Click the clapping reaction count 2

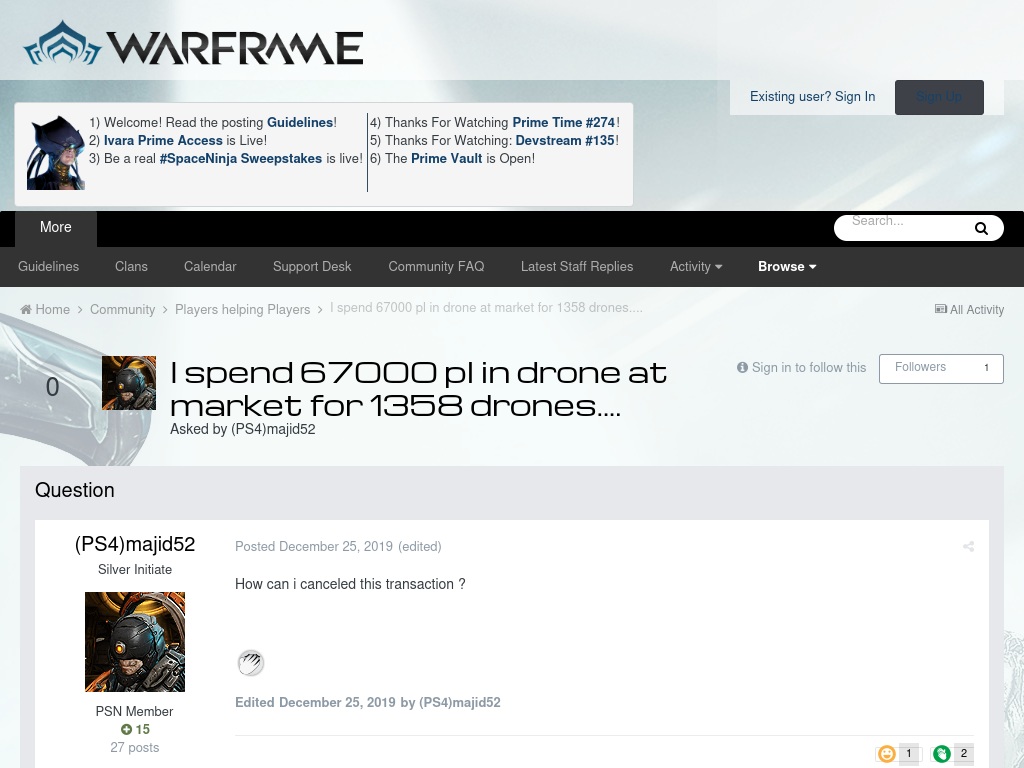(x=963, y=754)
